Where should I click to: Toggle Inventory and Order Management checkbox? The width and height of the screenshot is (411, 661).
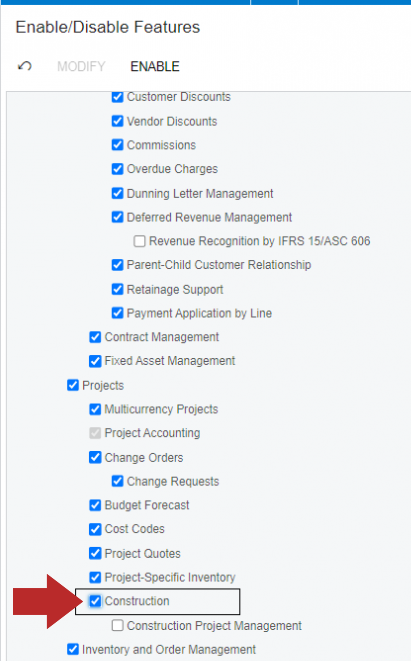tap(73, 649)
